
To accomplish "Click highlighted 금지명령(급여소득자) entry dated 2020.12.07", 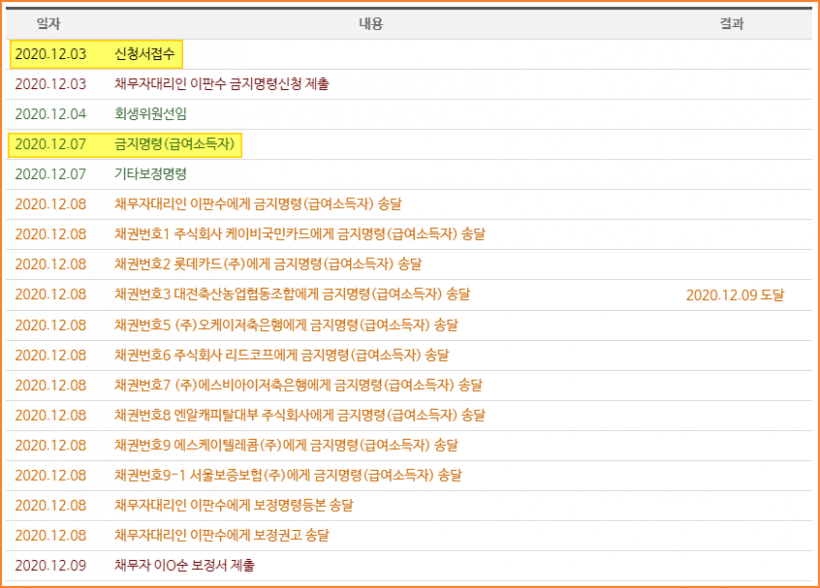I will (175, 144).
